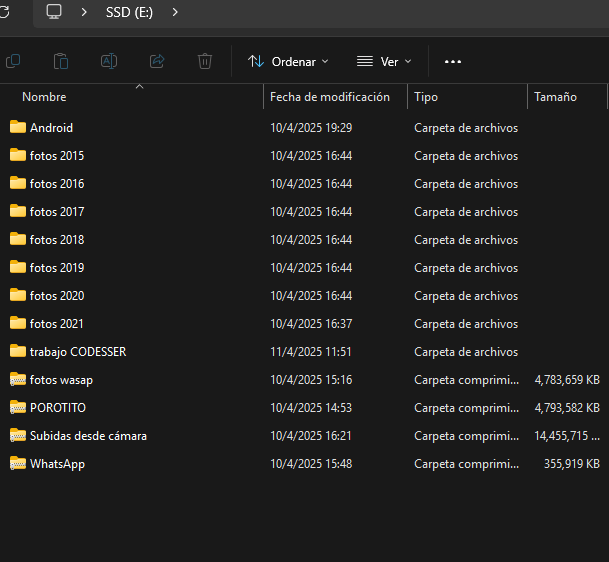Open the Ordenar sort dropdown
This screenshot has width=609, height=562.
point(288,62)
